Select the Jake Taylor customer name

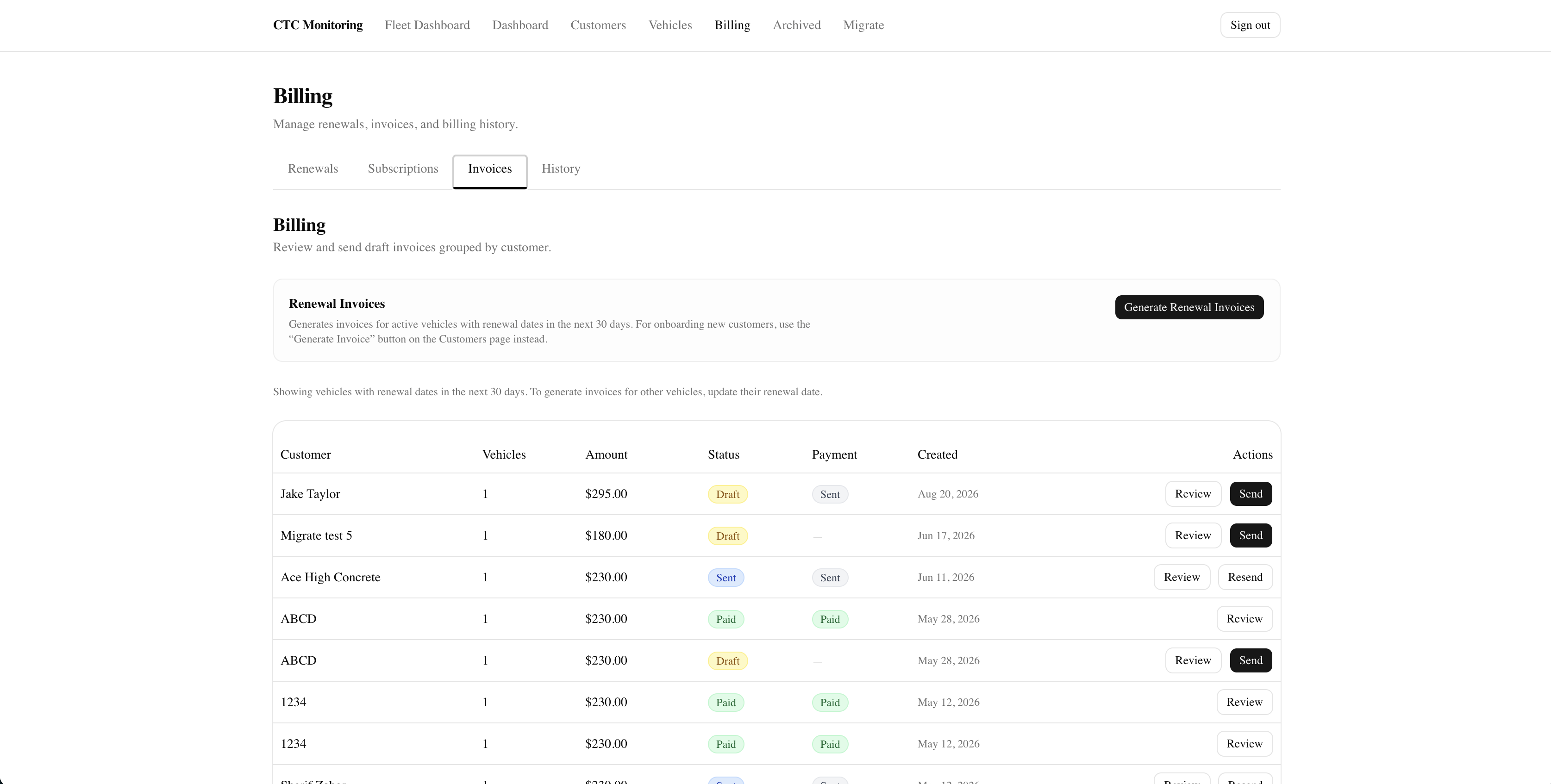click(x=310, y=494)
